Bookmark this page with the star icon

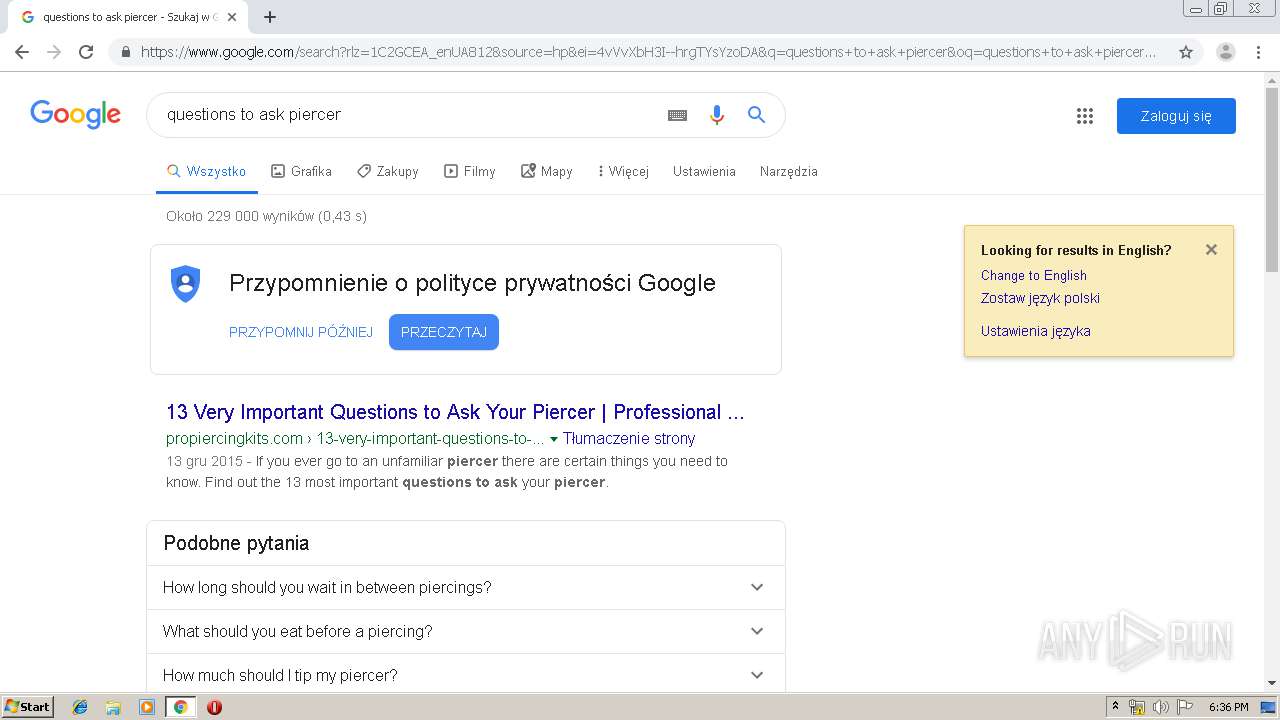[x=1186, y=52]
